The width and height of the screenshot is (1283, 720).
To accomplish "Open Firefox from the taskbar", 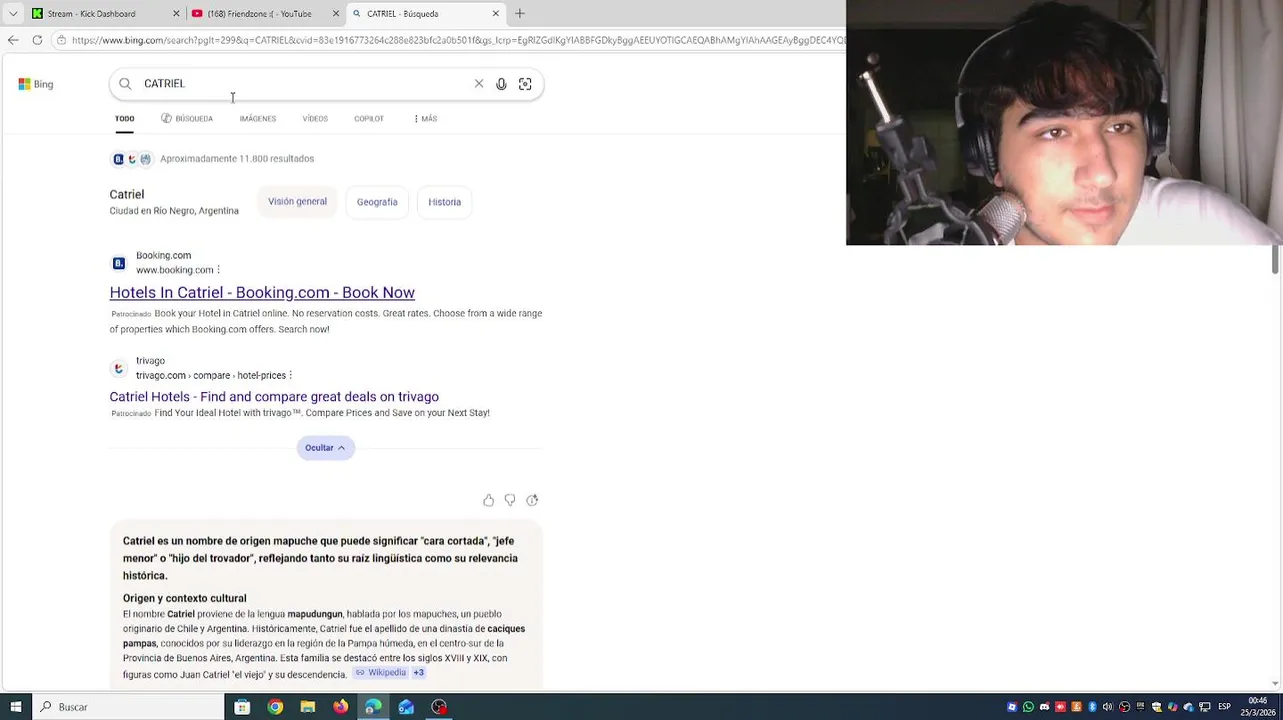I will [x=341, y=707].
